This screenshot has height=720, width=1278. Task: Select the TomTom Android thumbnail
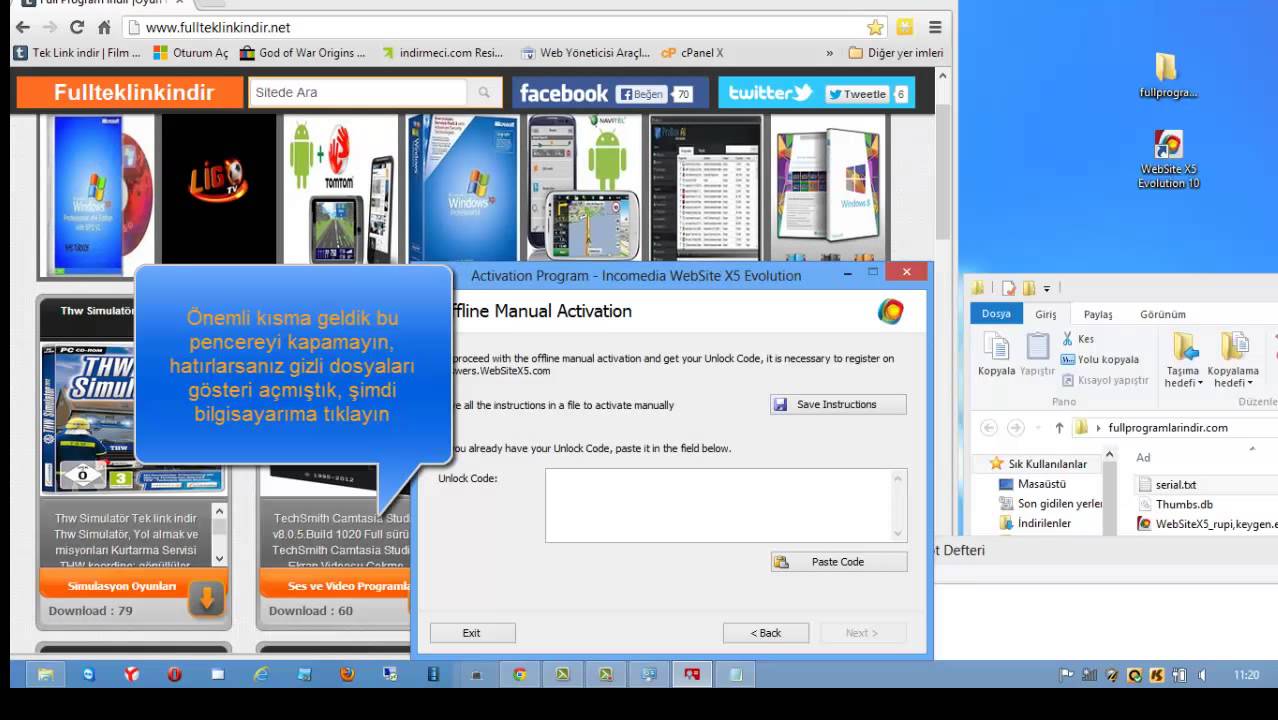pos(340,186)
